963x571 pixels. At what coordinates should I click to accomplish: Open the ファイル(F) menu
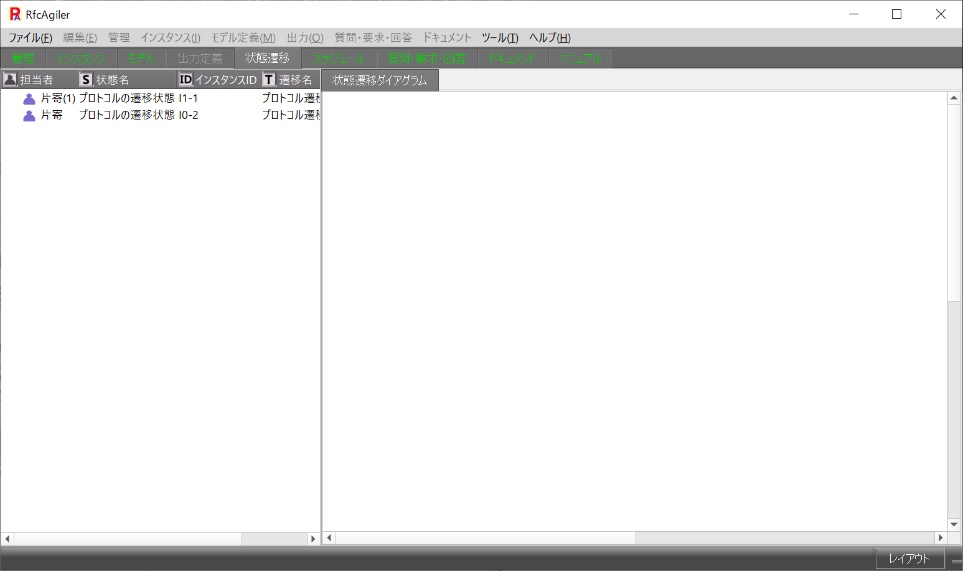(30, 37)
